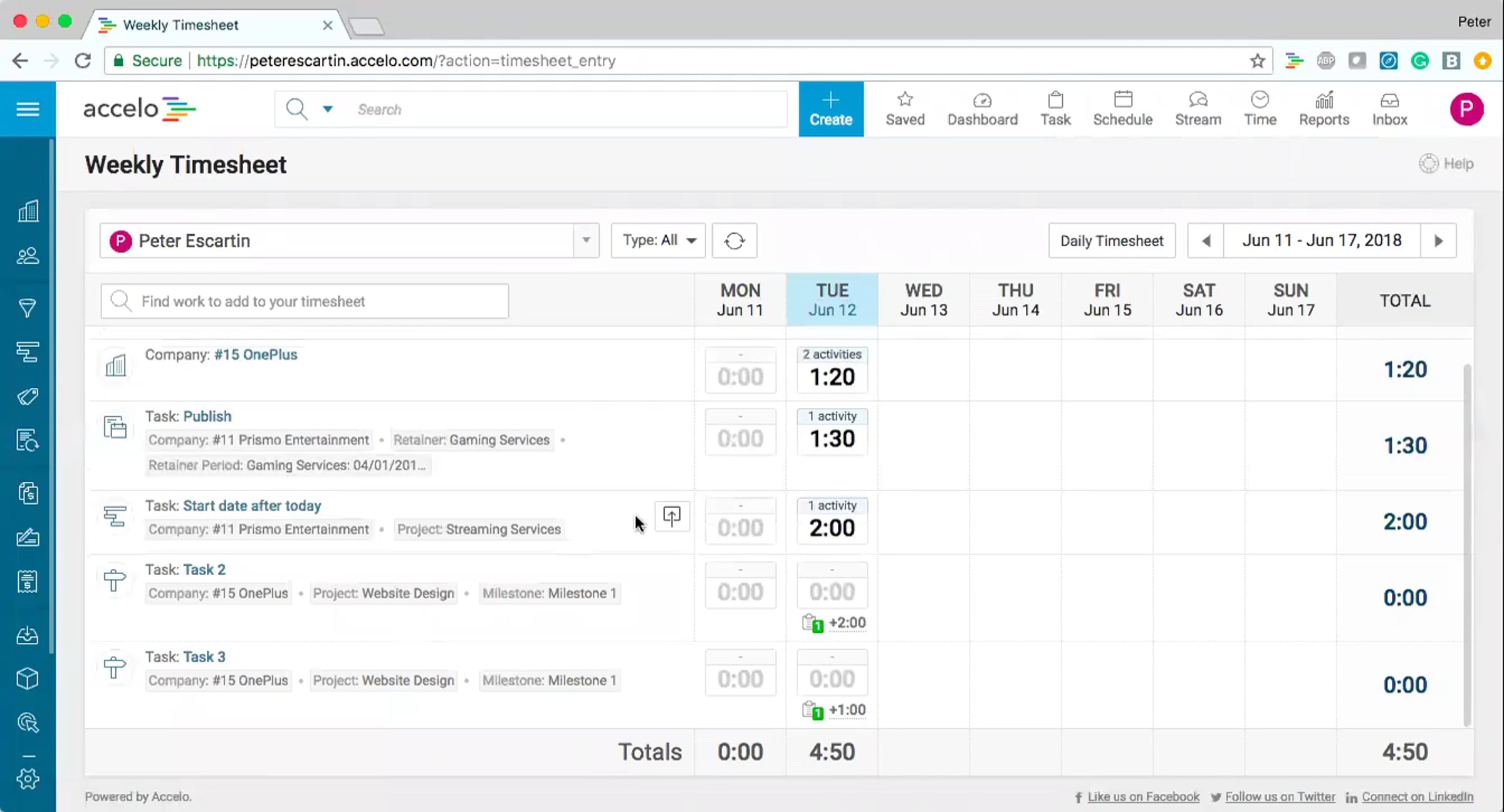Viewport: 1504px width, 812px height.
Task: Click the Find work to add field
Action: pyautogui.click(x=305, y=301)
